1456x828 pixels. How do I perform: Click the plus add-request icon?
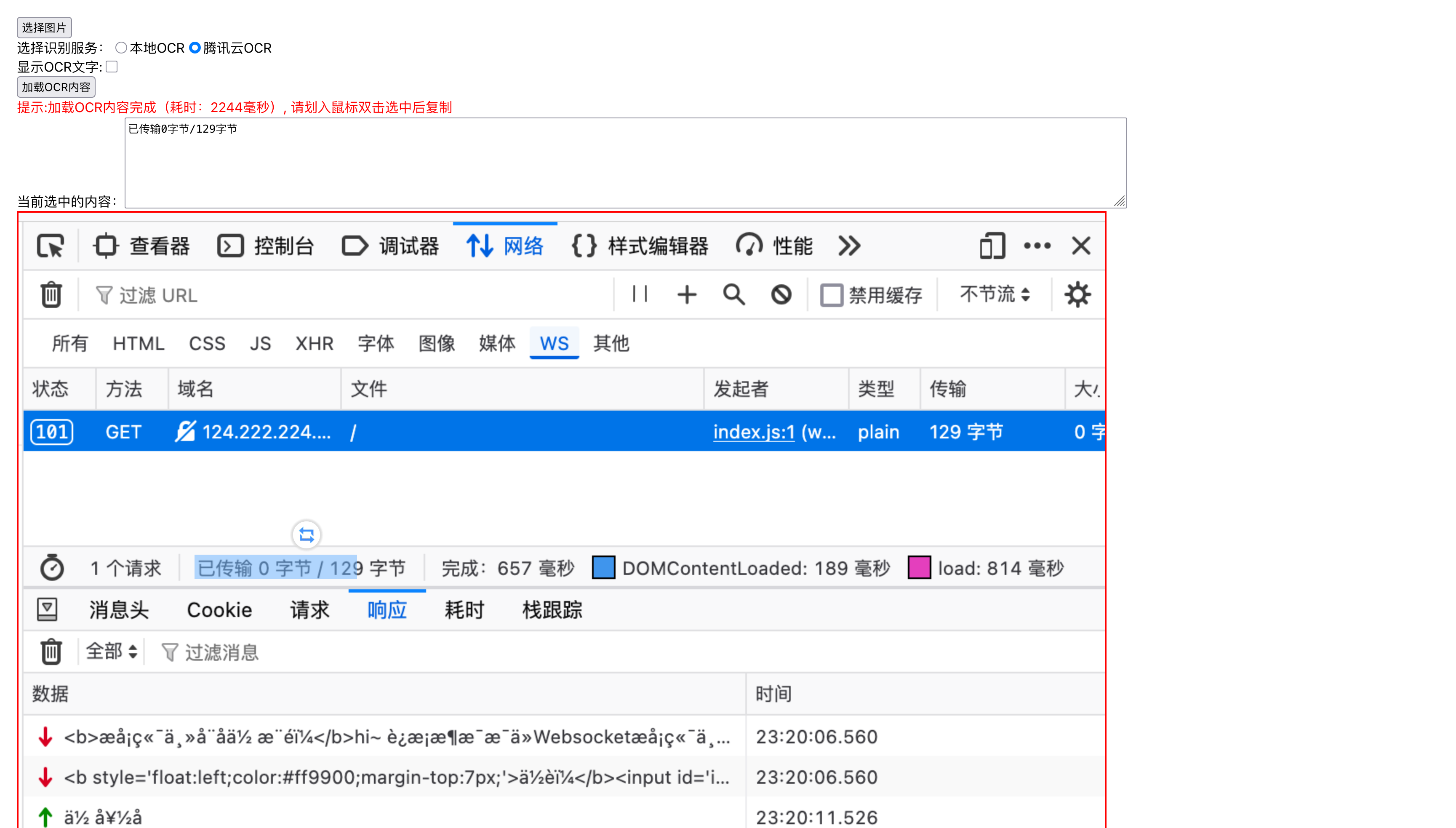point(687,294)
